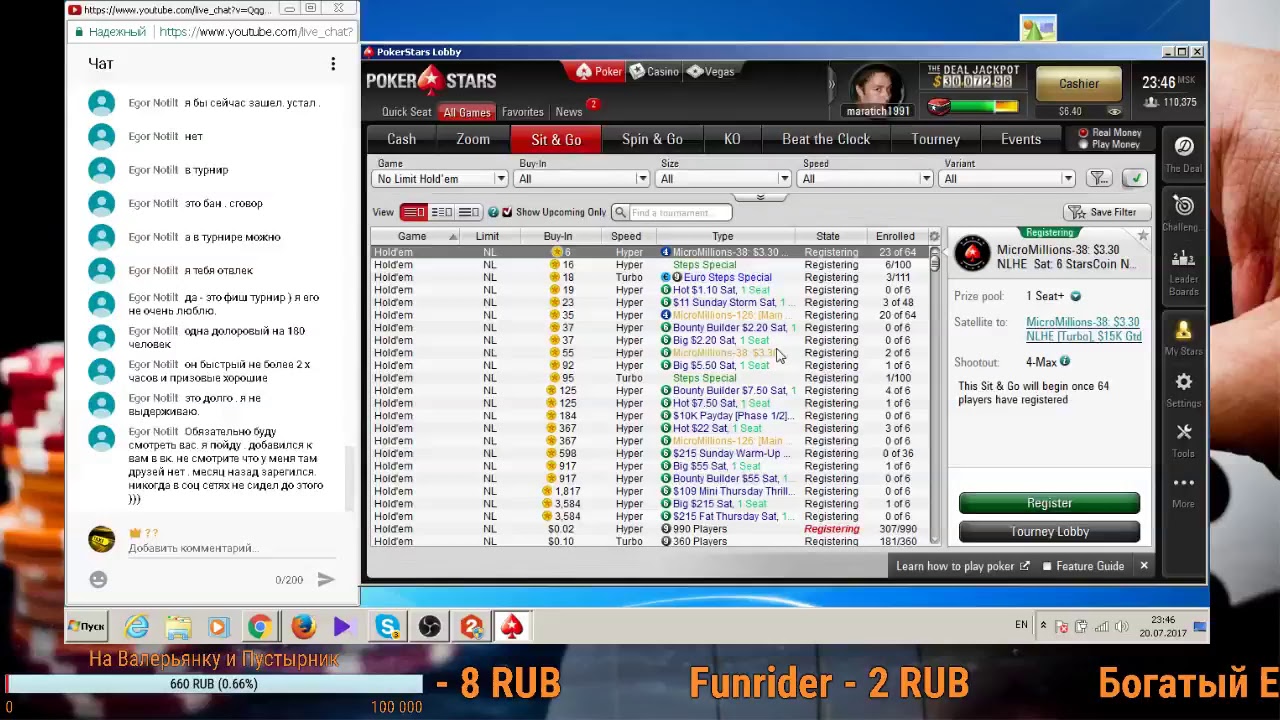Sort list by Game column header
1280x720 pixels.
point(412,237)
